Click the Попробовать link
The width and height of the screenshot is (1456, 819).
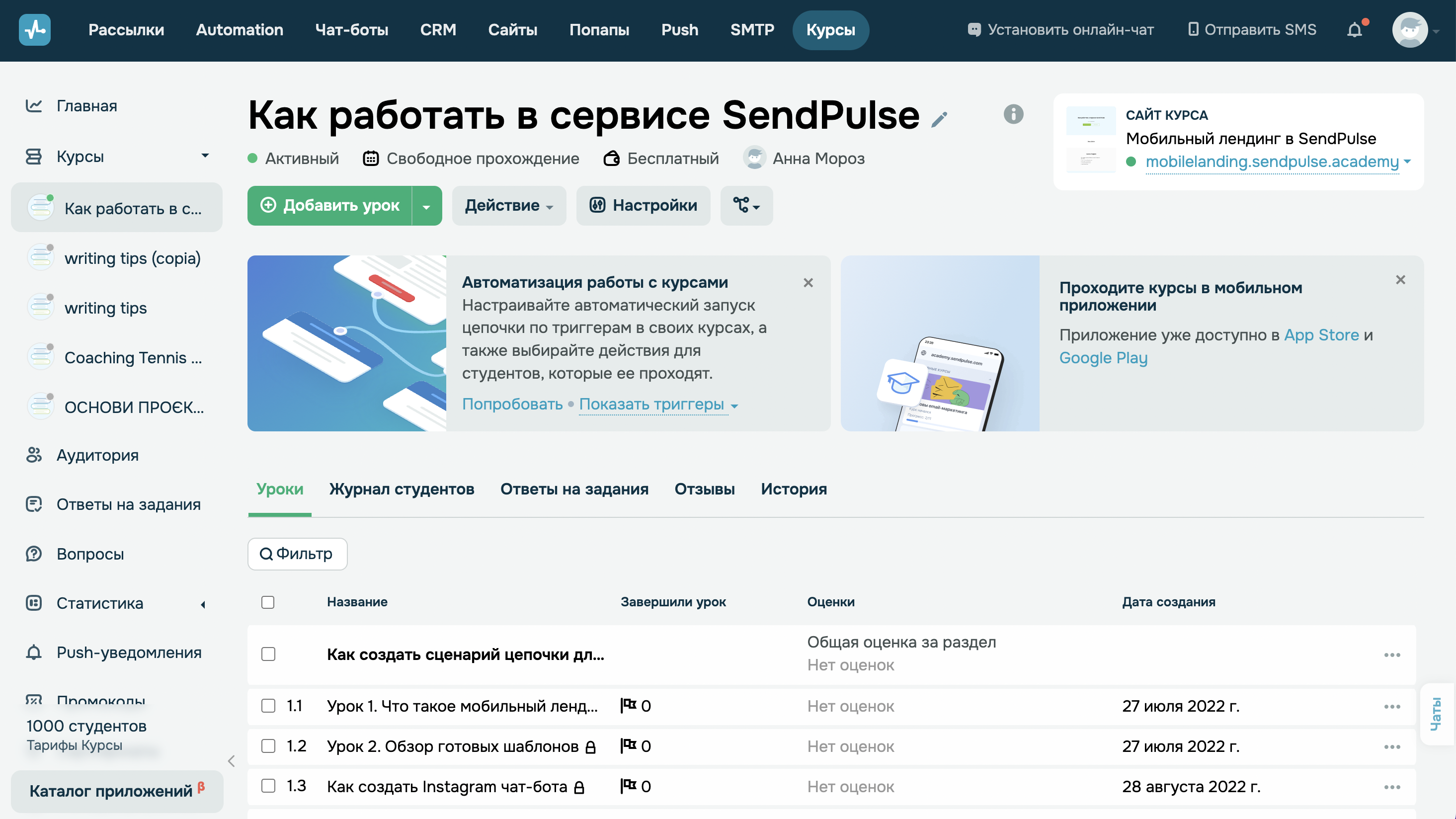tap(511, 404)
